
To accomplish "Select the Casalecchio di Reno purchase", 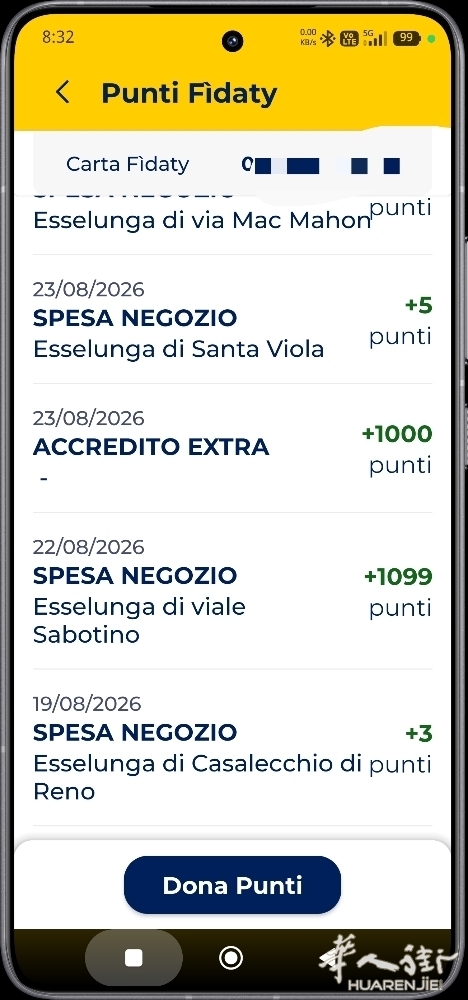I will point(232,748).
